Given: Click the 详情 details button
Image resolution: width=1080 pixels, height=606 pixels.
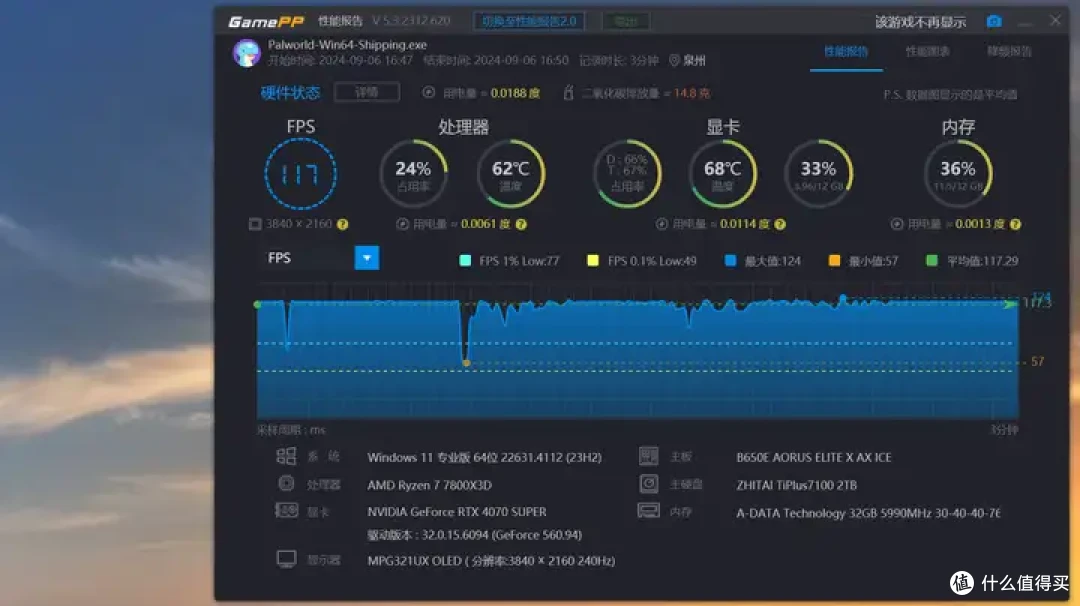Looking at the screenshot, I should [x=366, y=92].
